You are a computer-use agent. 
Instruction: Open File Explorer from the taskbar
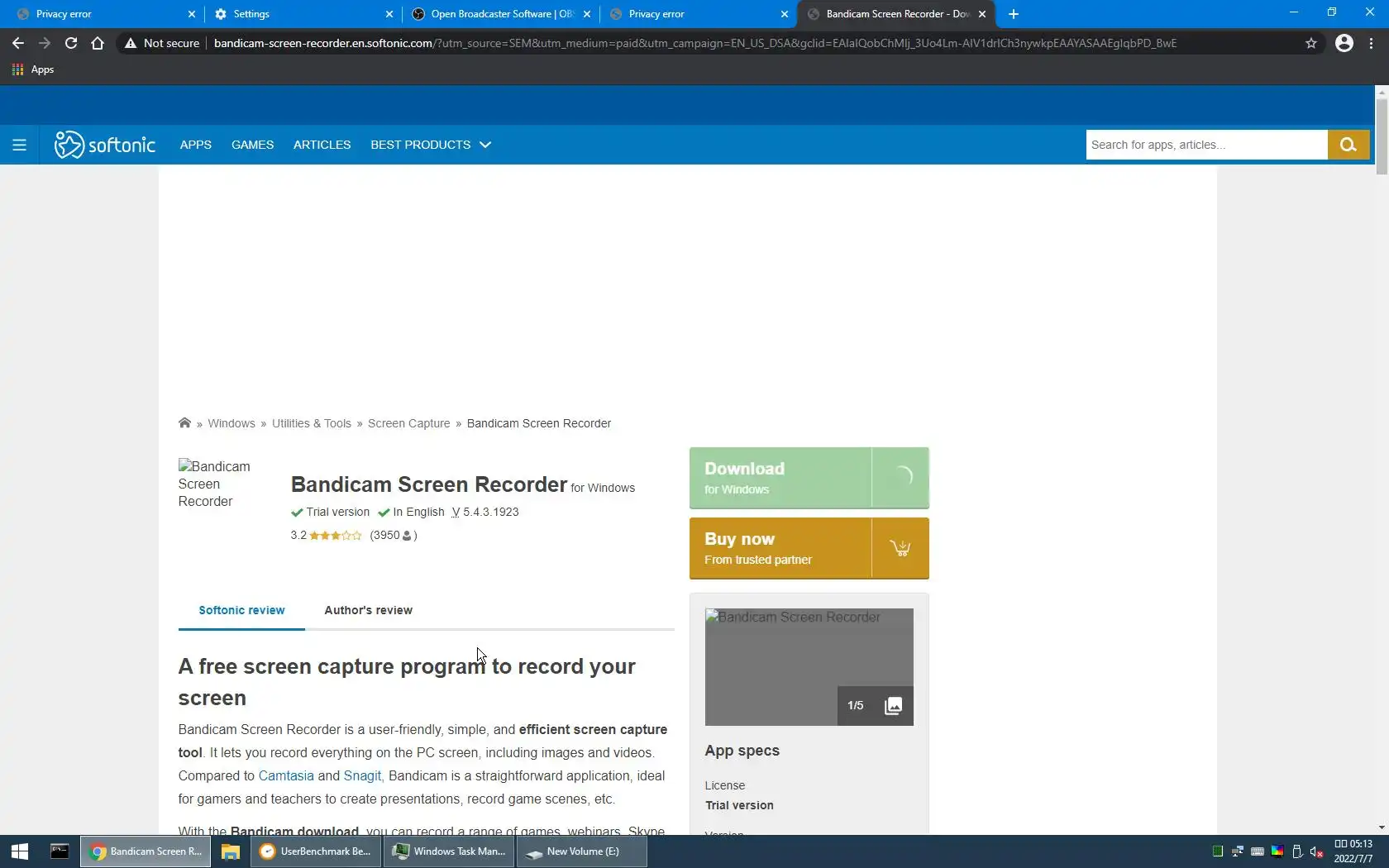click(x=231, y=851)
